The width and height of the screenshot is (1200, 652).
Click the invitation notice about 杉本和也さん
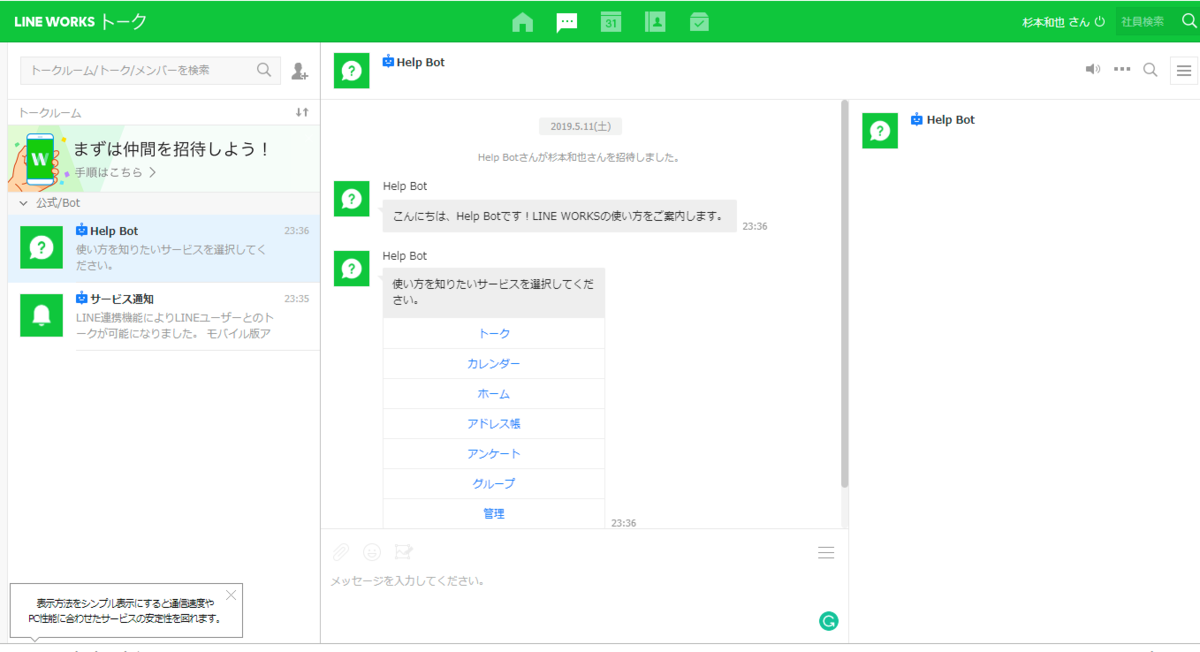[579, 157]
